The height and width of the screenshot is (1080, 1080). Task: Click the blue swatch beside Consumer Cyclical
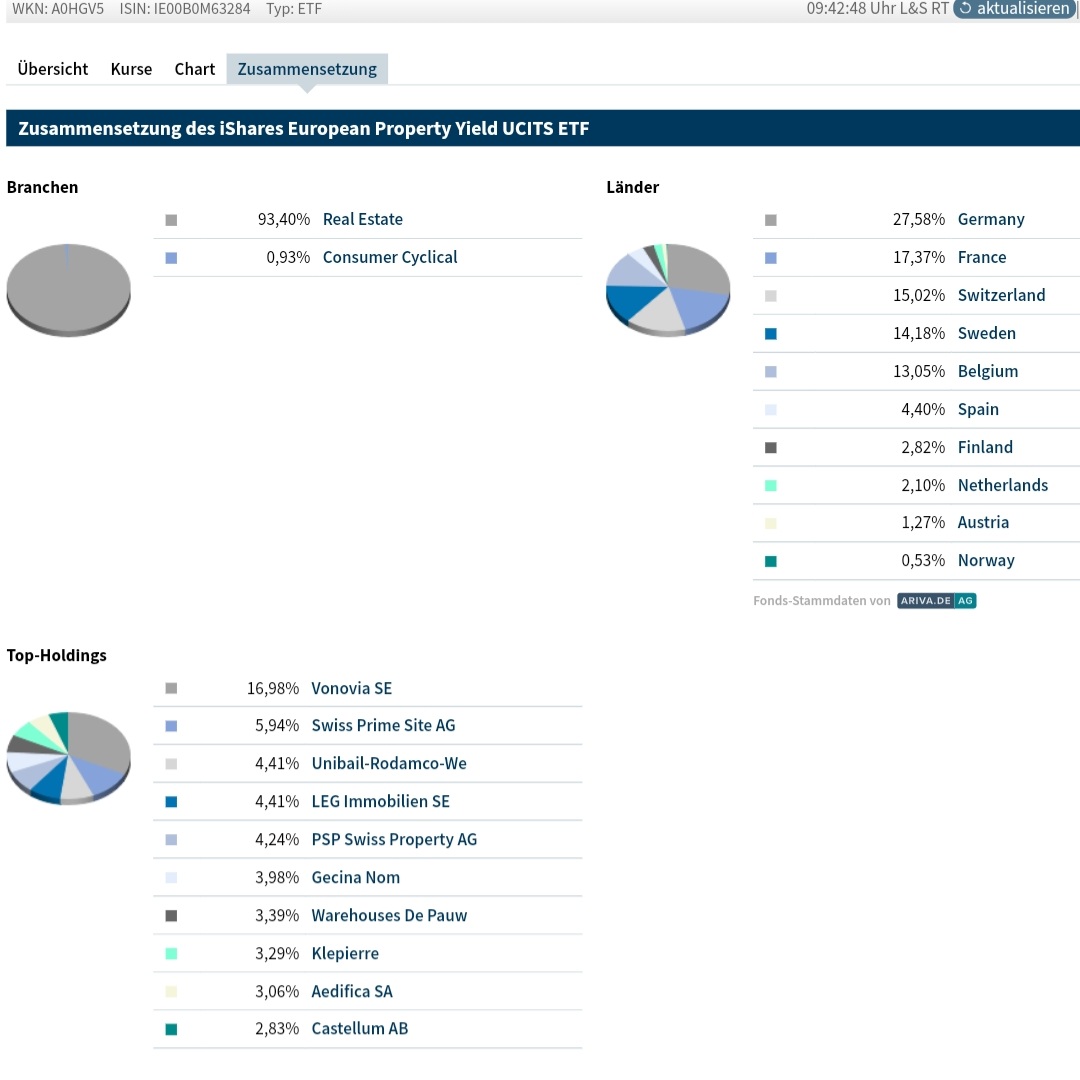point(172,258)
